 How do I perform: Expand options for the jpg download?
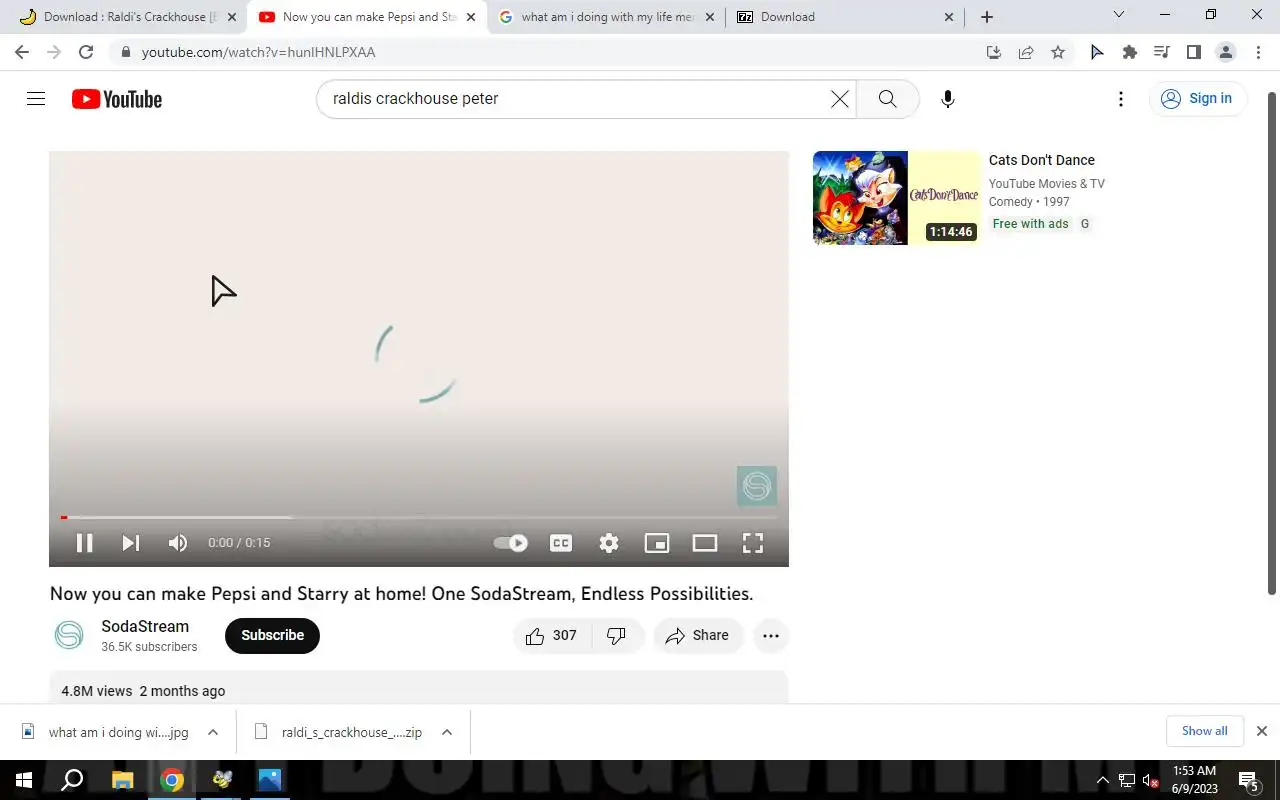[213, 732]
